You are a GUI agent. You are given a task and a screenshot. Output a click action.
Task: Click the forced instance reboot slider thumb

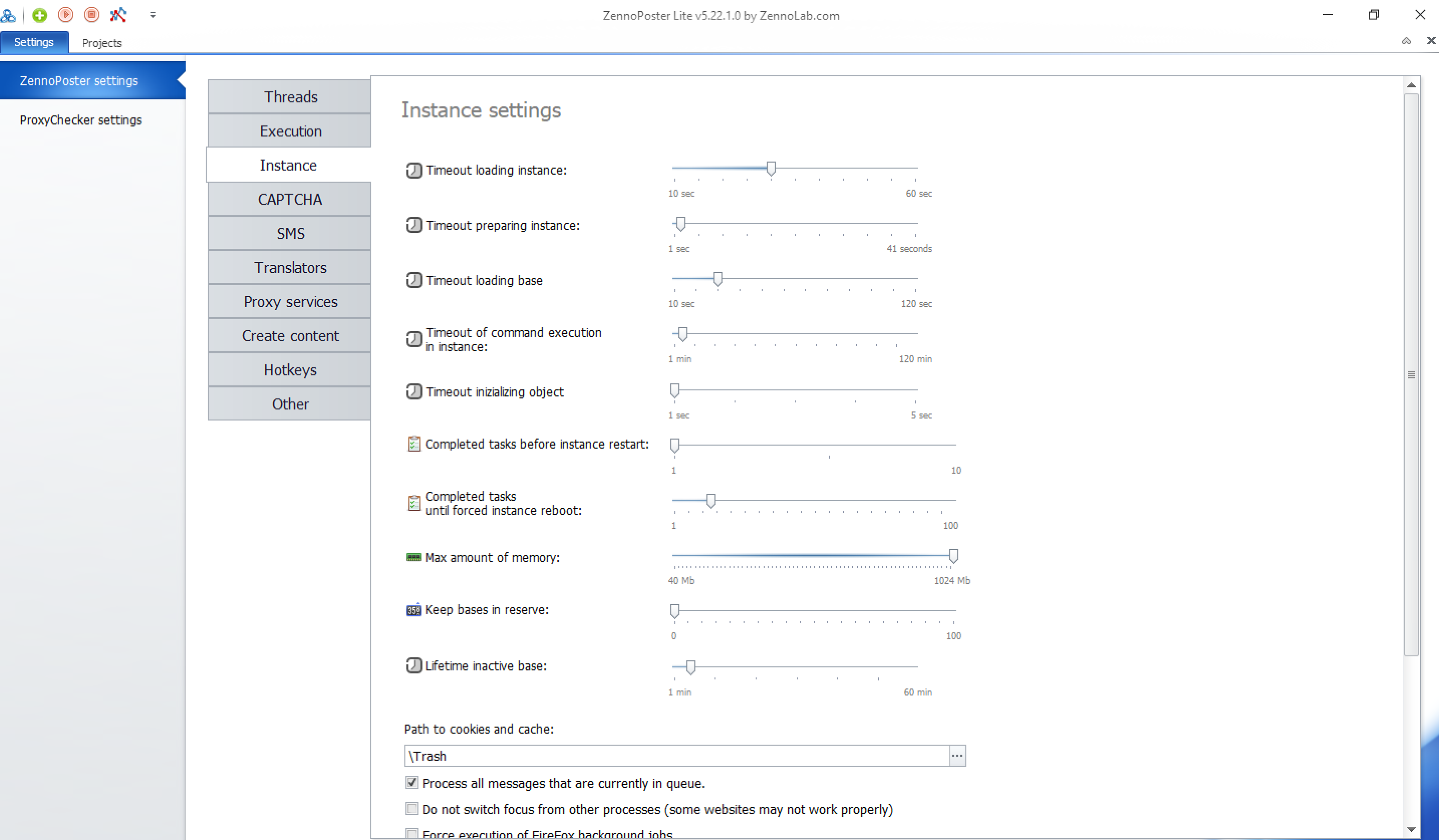[x=711, y=501]
